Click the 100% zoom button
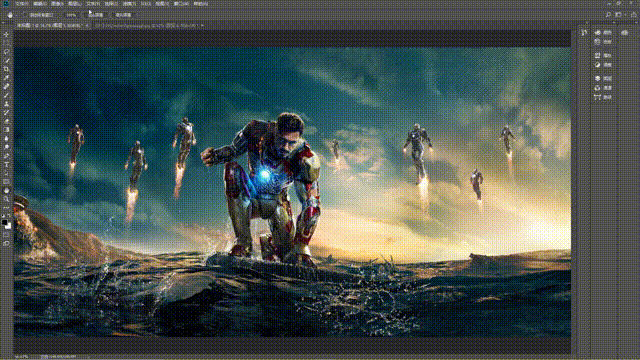640x360 pixels. point(71,15)
